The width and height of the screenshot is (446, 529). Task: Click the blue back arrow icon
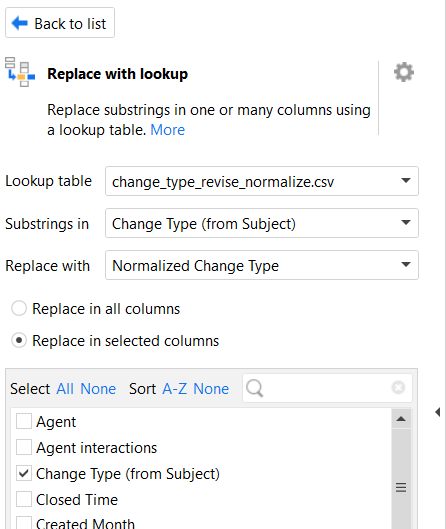(x=20, y=24)
